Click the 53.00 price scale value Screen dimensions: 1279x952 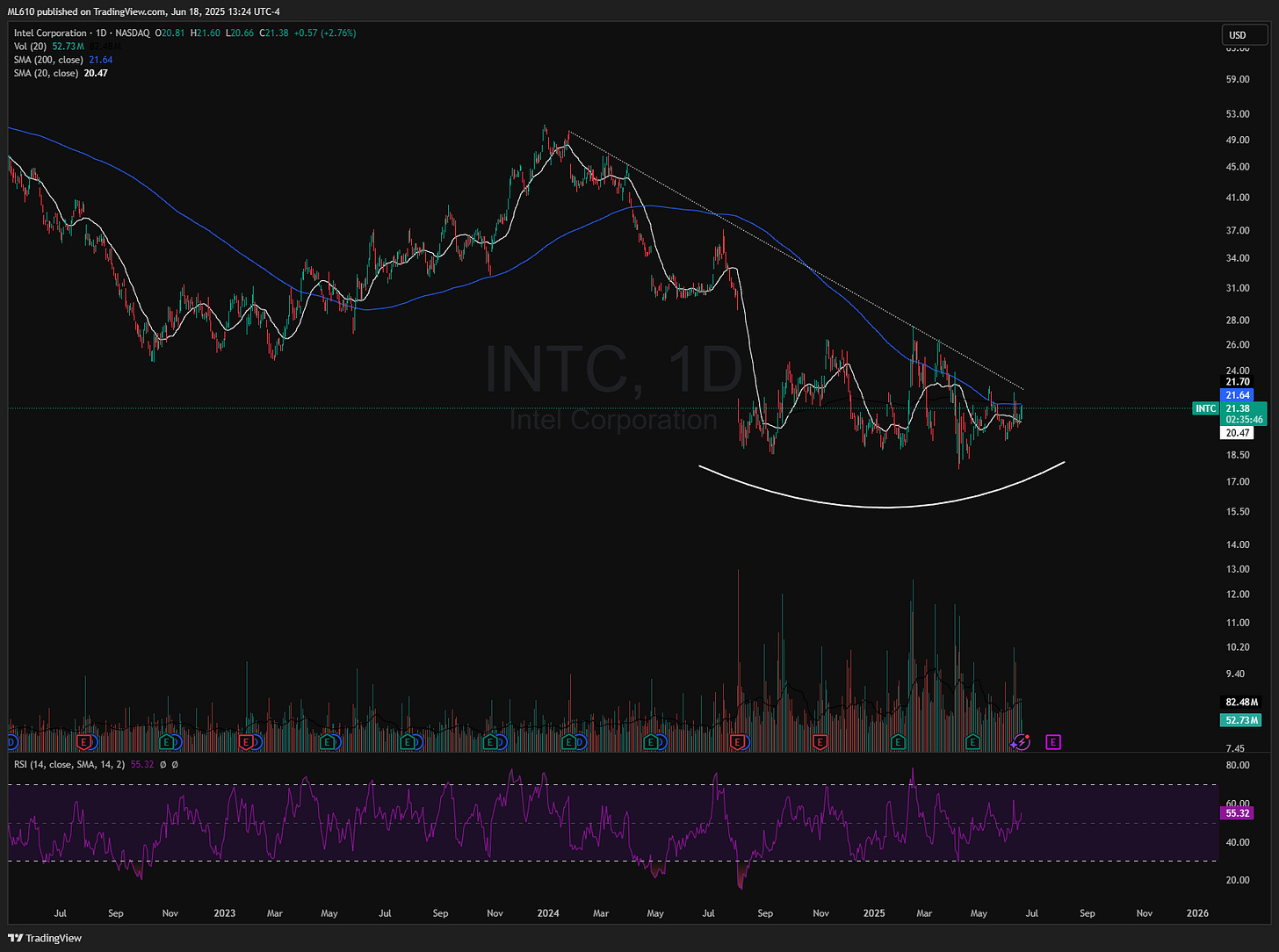[x=1238, y=114]
